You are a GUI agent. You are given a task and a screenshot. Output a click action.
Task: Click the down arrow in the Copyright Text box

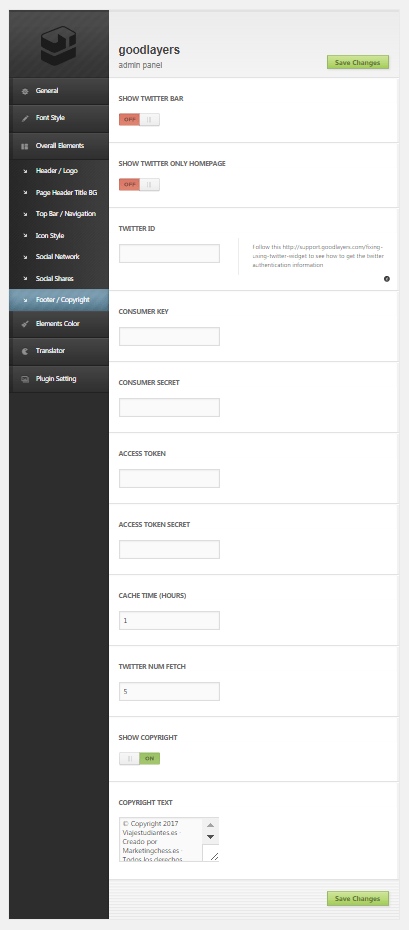pyautogui.click(x=210, y=837)
